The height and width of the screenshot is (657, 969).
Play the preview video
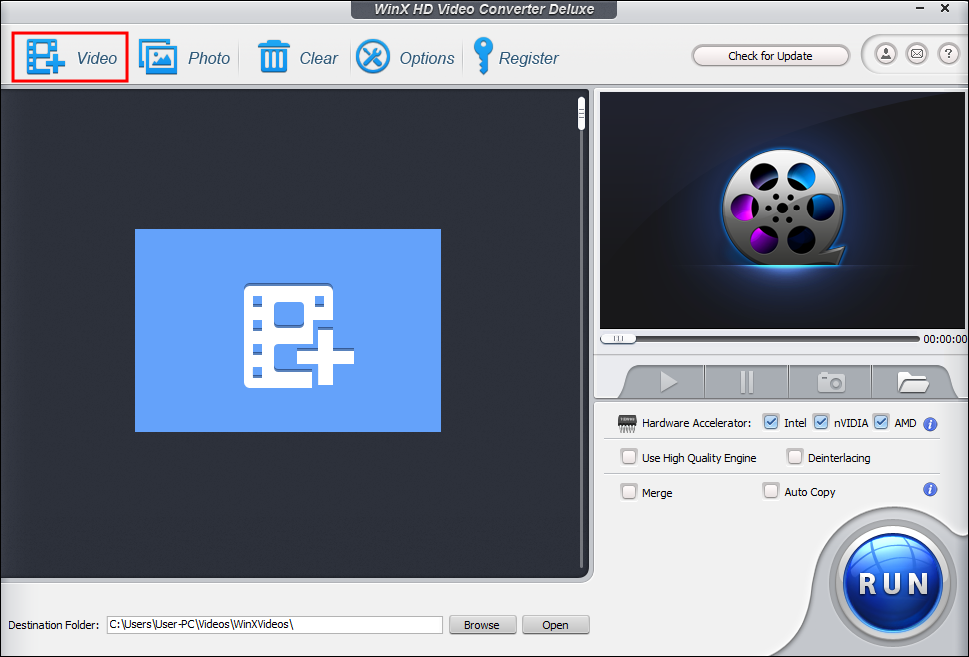click(667, 382)
